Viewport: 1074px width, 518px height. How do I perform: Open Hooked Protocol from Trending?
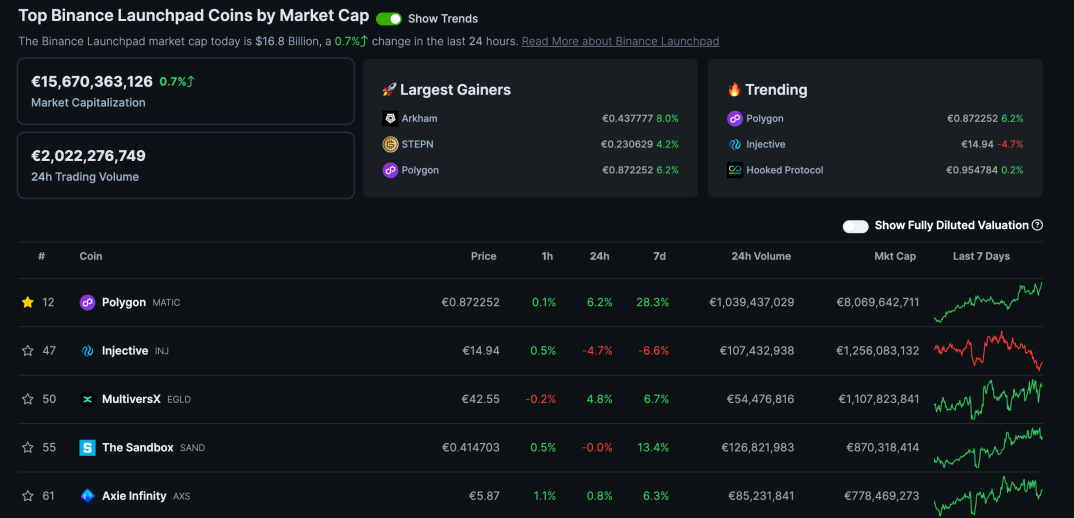click(785, 170)
